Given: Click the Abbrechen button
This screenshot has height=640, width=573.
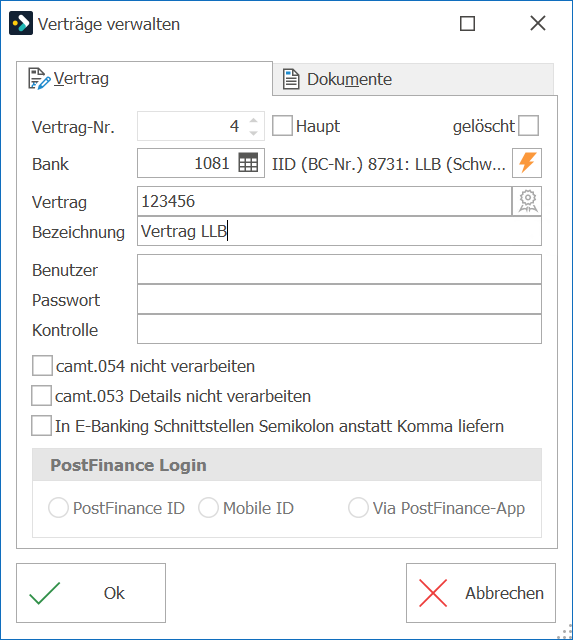Looking at the screenshot, I should [481, 593].
